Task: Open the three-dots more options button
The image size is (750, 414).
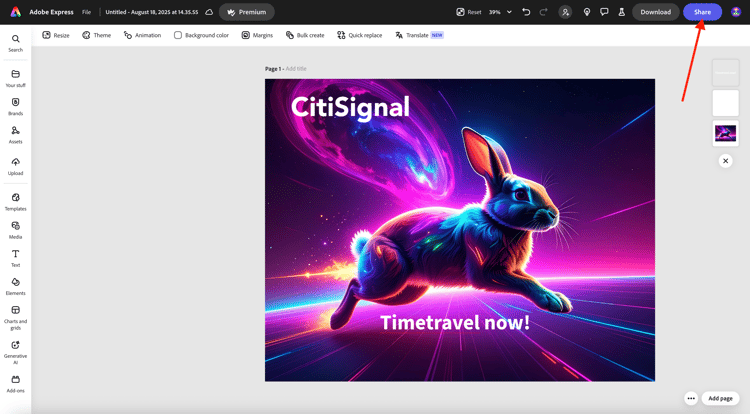Action: point(691,398)
